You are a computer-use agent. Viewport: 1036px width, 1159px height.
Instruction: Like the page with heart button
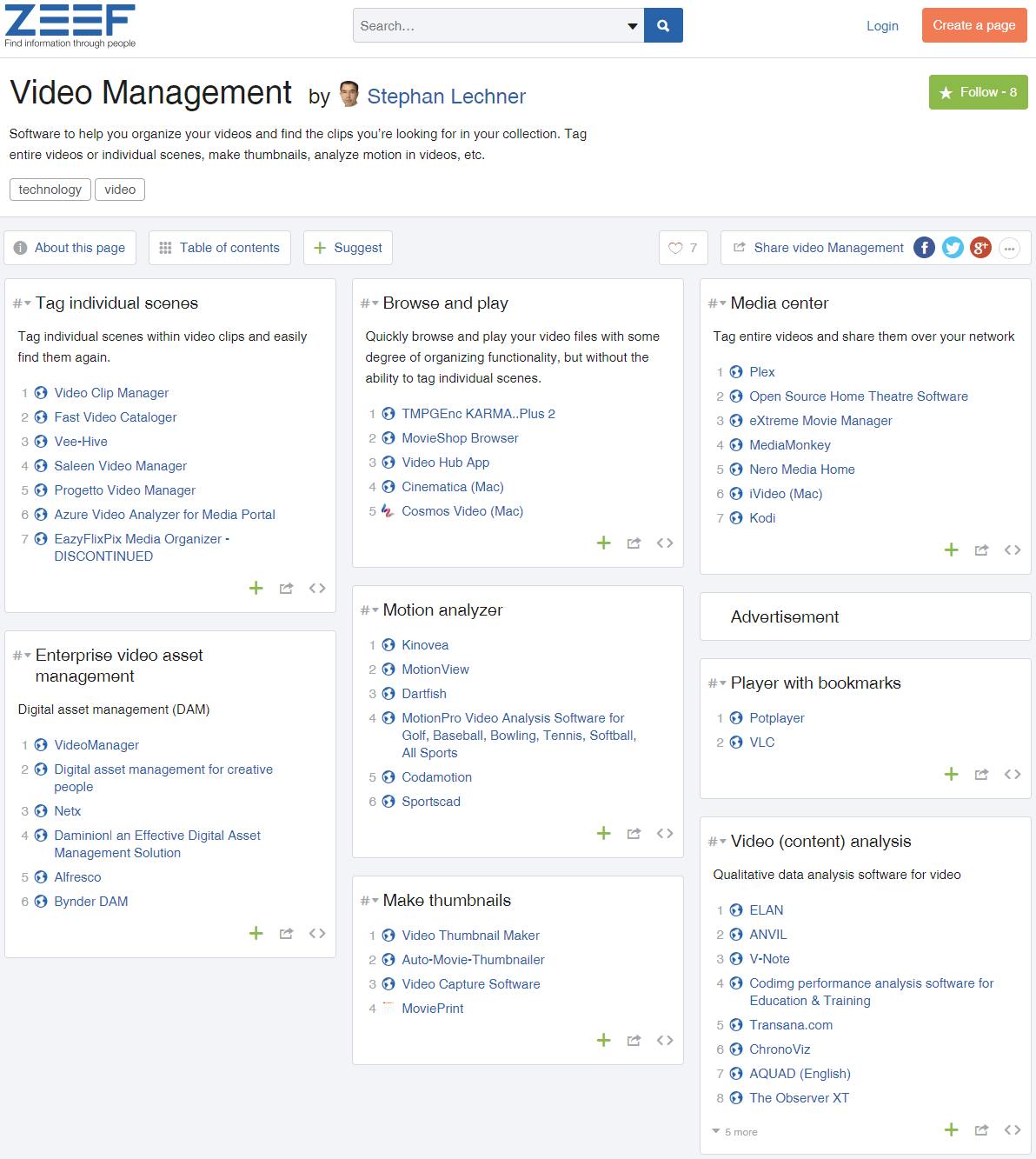683,248
